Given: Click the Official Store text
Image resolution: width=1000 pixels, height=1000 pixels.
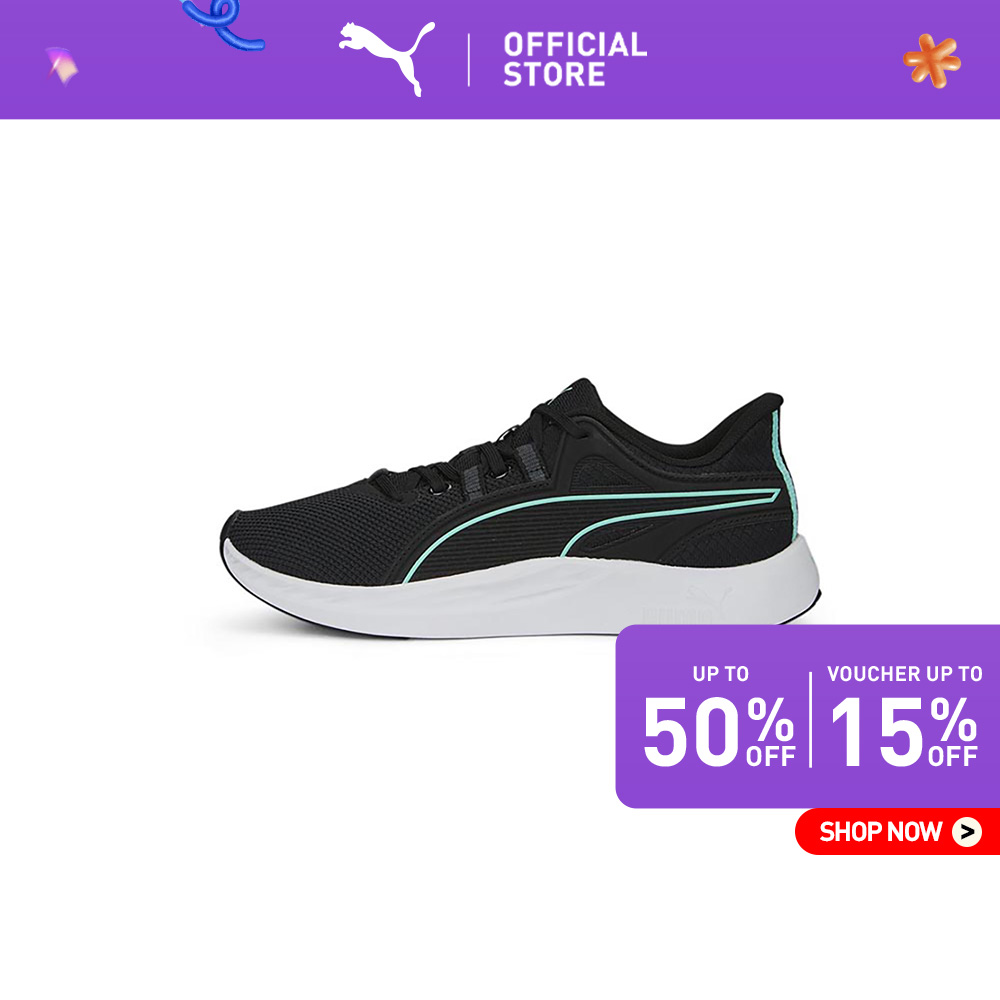Looking at the screenshot, I should click(x=575, y=59).
